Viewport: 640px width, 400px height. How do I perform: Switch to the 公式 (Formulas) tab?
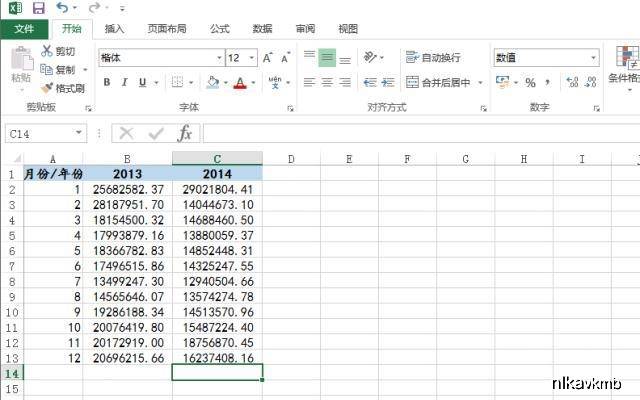[x=220, y=29]
